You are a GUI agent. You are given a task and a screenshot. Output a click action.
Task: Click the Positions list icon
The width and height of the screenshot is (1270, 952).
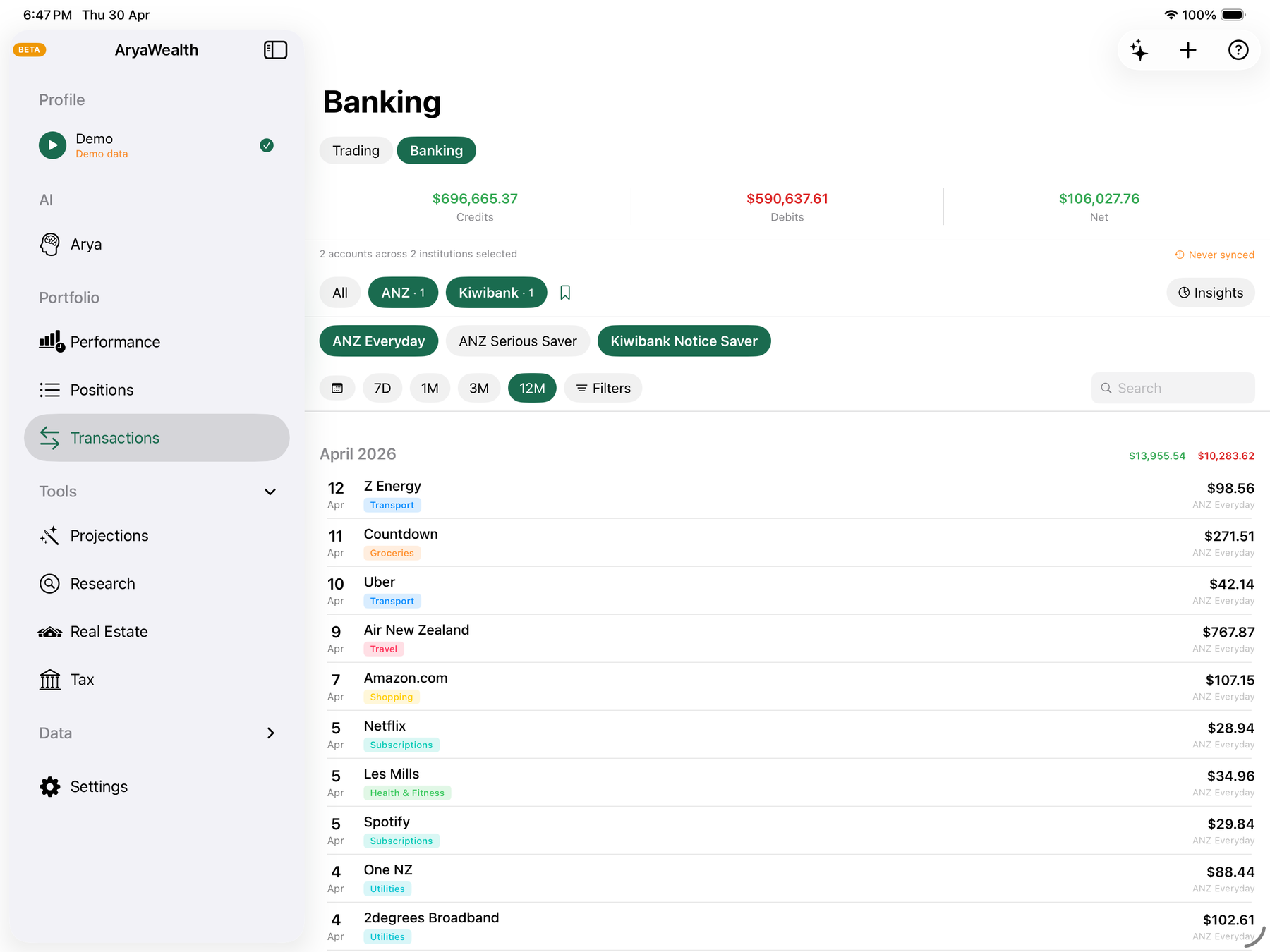pyautogui.click(x=49, y=390)
